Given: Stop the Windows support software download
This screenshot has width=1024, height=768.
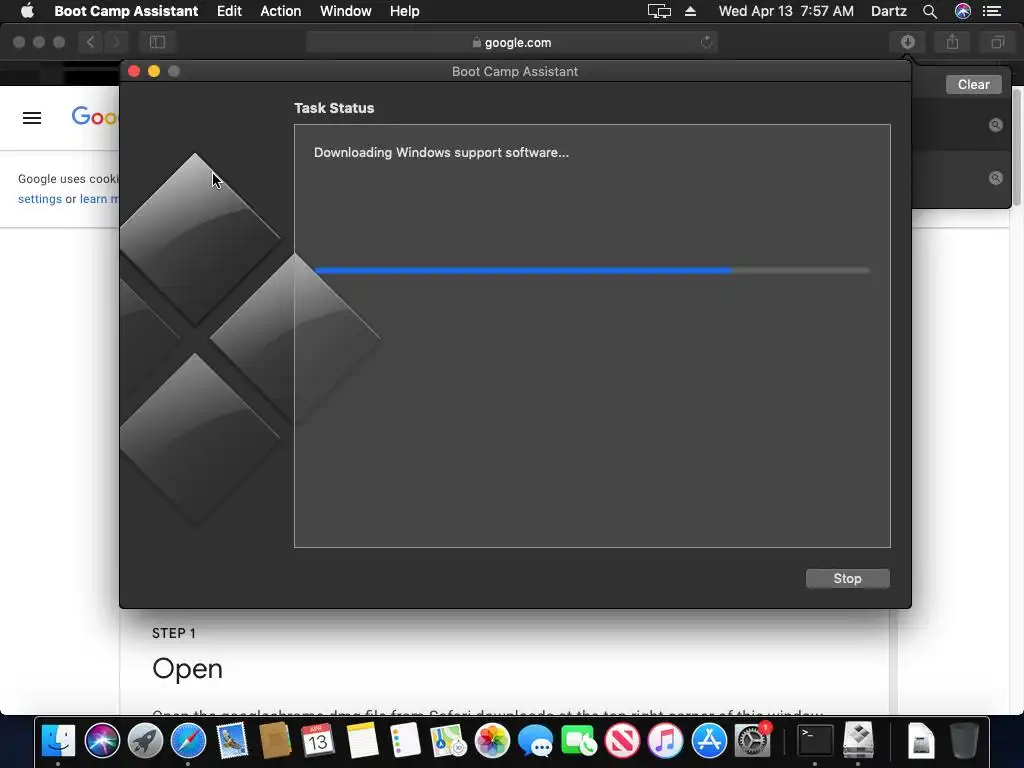Looking at the screenshot, I should click(847, 579).
